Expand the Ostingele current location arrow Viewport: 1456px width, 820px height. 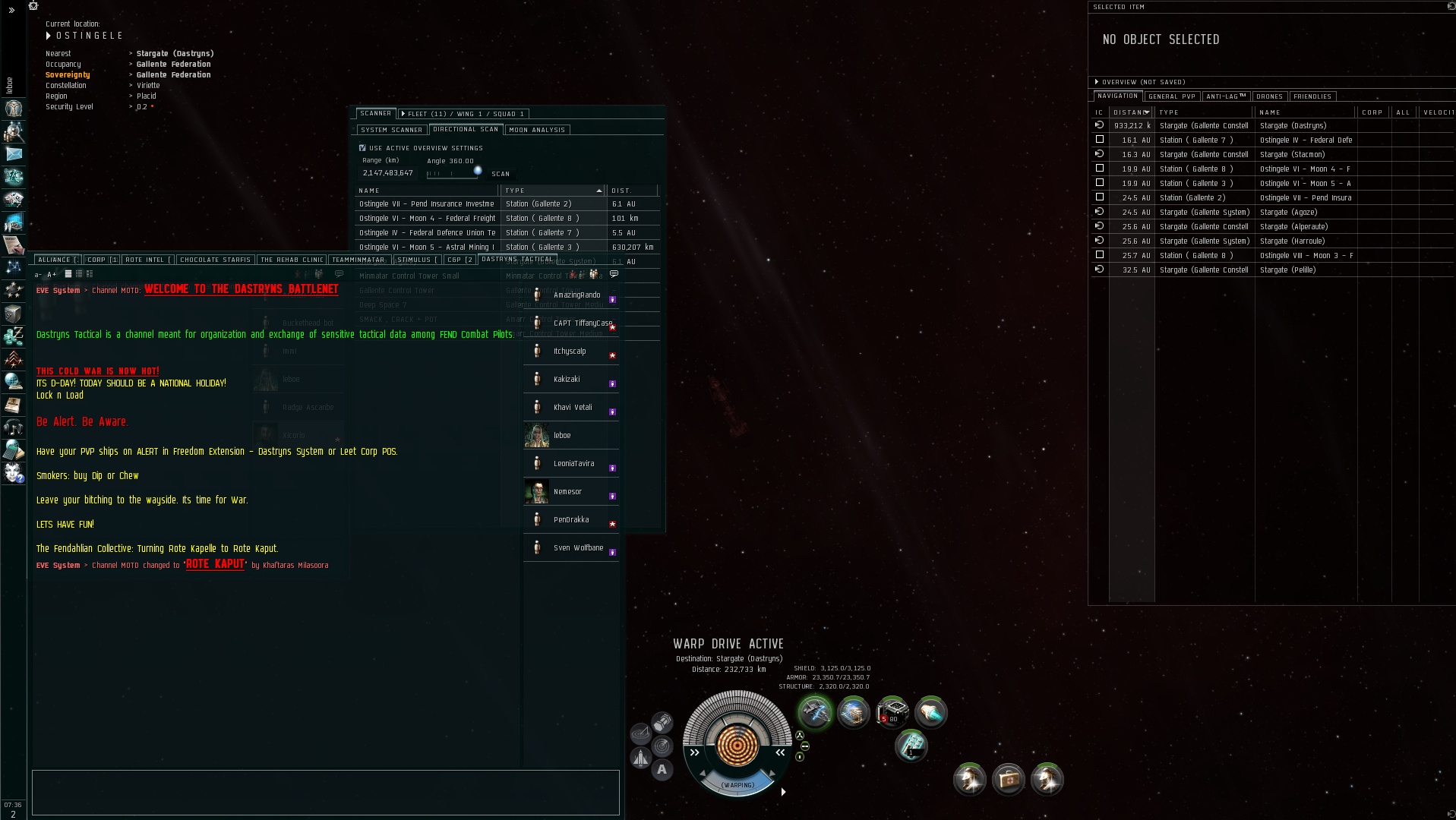[49, 36]
